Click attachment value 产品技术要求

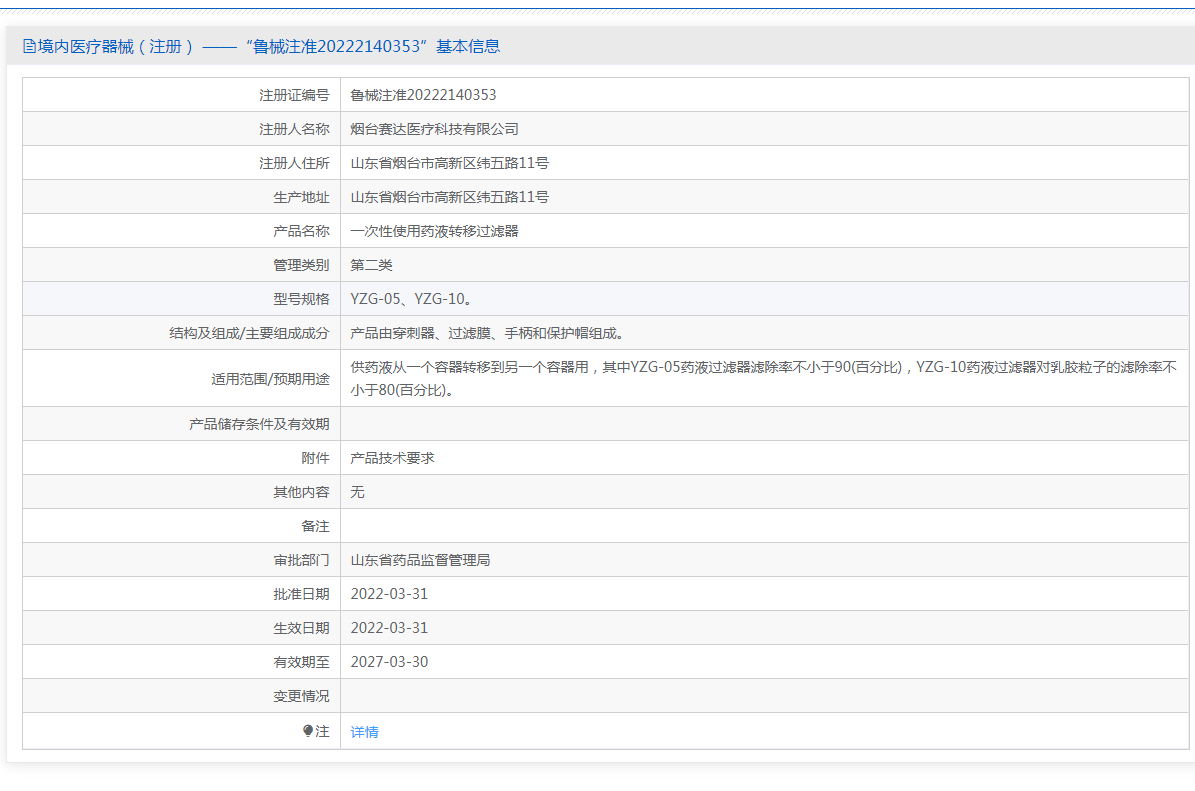coord(392,458)
